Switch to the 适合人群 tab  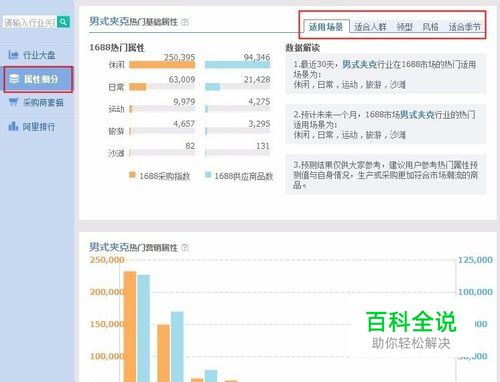[x=370, y=27]
